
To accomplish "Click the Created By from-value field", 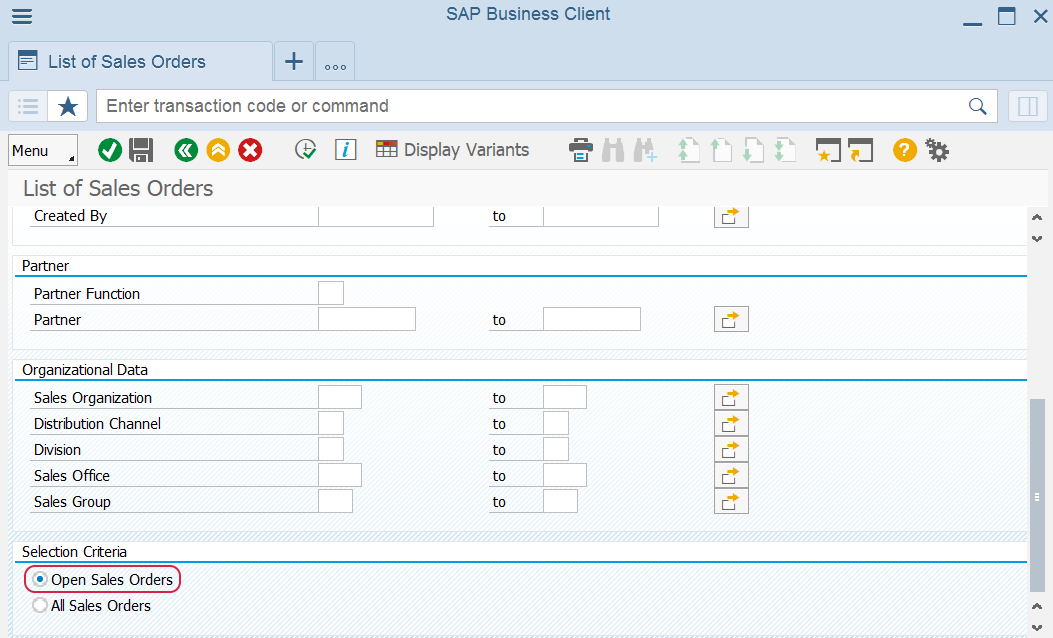I will pyautogui.click(x=375, y=216).
